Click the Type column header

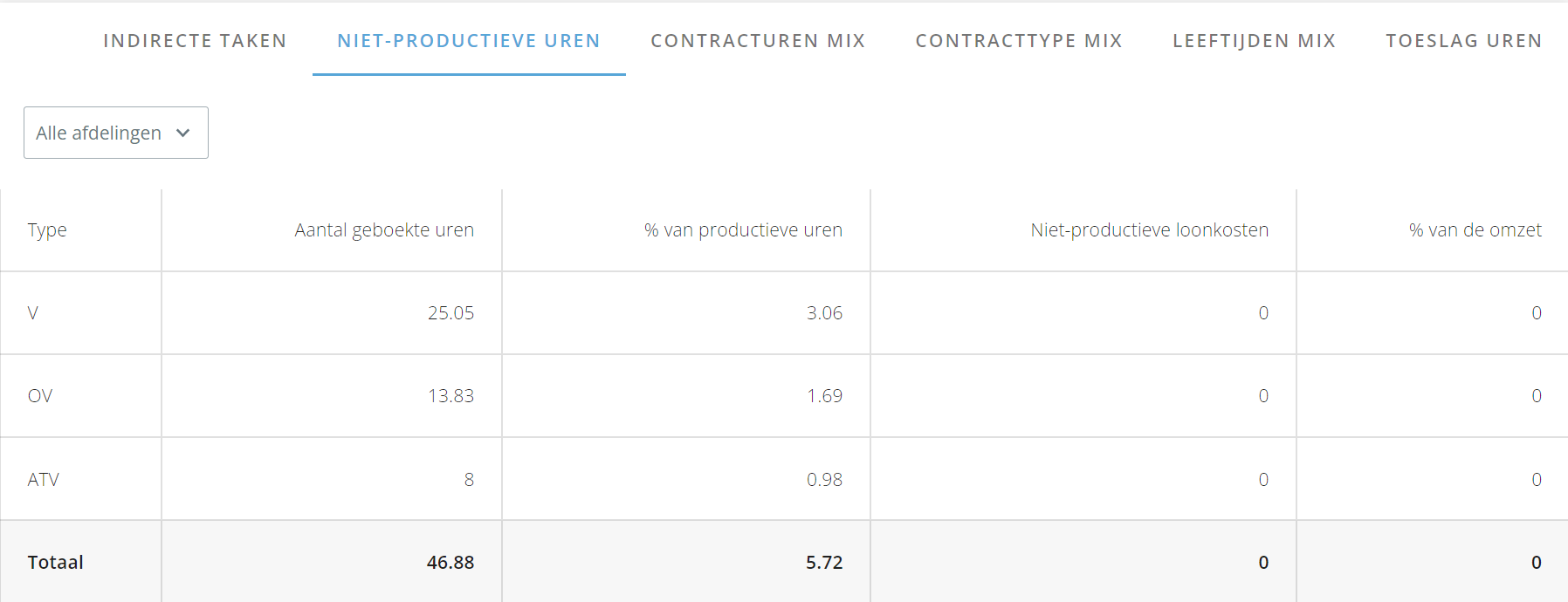[47, 230]
